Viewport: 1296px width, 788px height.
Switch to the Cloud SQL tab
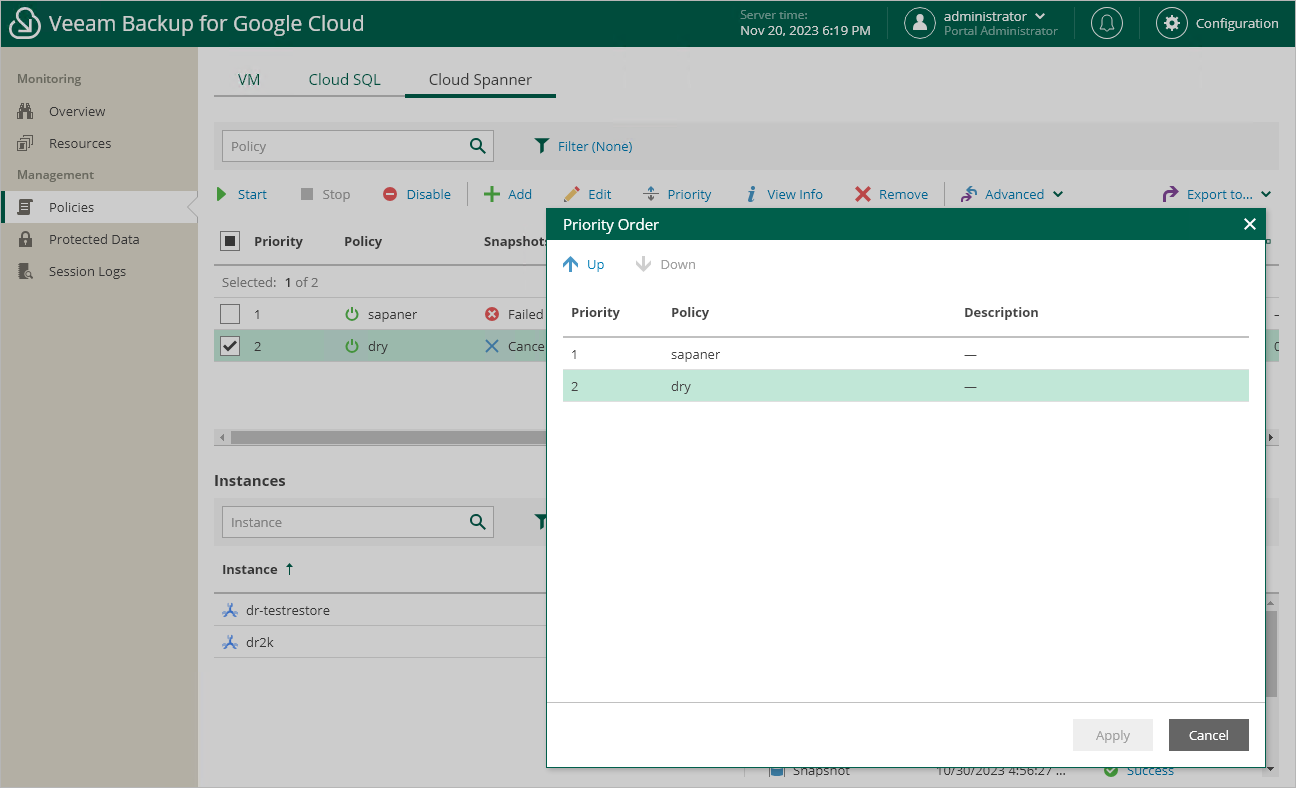[x=344, y=80]
